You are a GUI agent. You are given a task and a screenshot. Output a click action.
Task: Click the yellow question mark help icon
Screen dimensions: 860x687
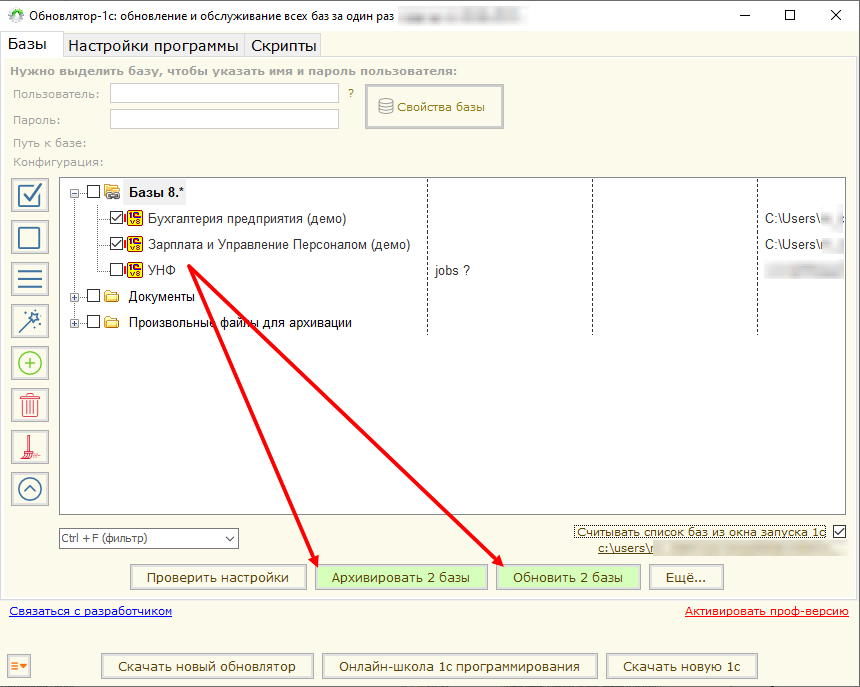pyautogui.click(x=351, y=93)
